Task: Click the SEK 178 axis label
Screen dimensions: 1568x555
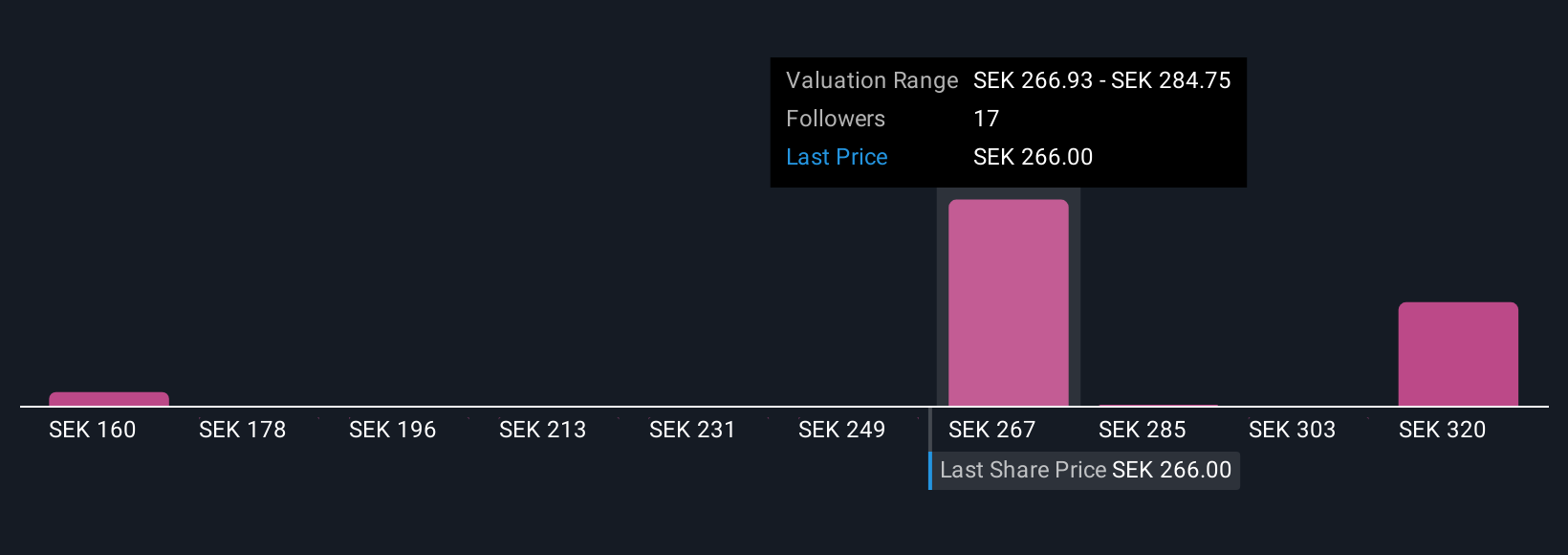Action: point(243,431)
